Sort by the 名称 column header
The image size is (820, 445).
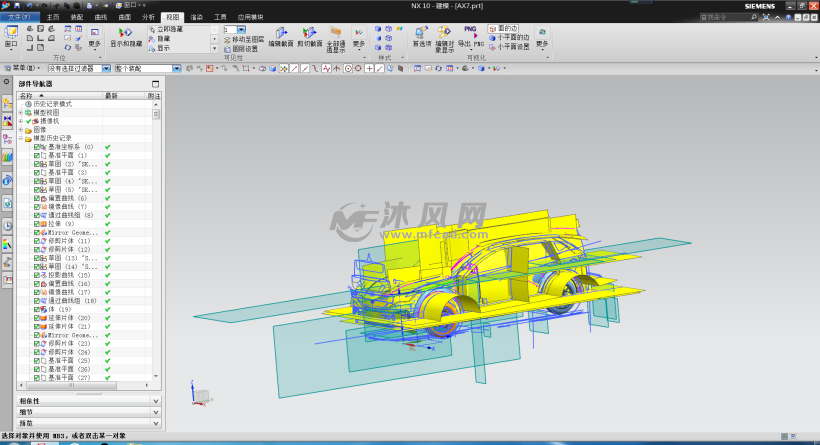(x=60, y=96)
